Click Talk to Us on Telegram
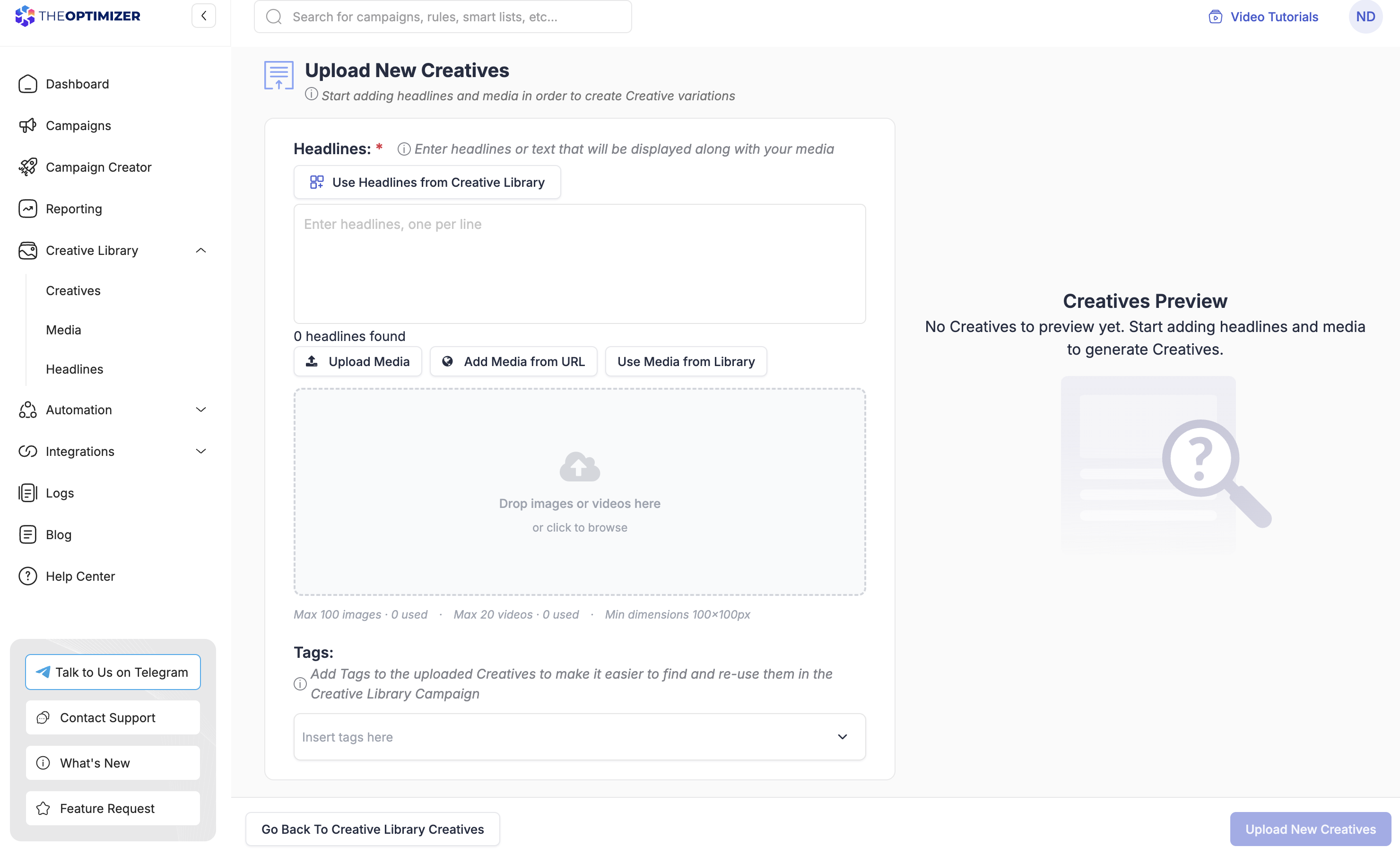Viewport: 1400px width, 856px height. pyautogui.click(x=113, y=672)
